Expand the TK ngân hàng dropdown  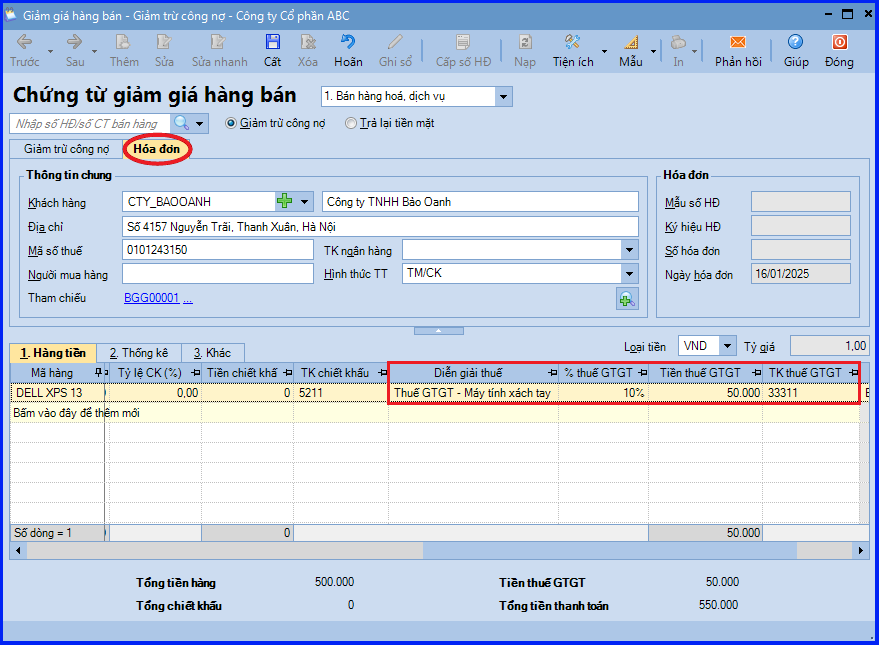tap(630, 250)
